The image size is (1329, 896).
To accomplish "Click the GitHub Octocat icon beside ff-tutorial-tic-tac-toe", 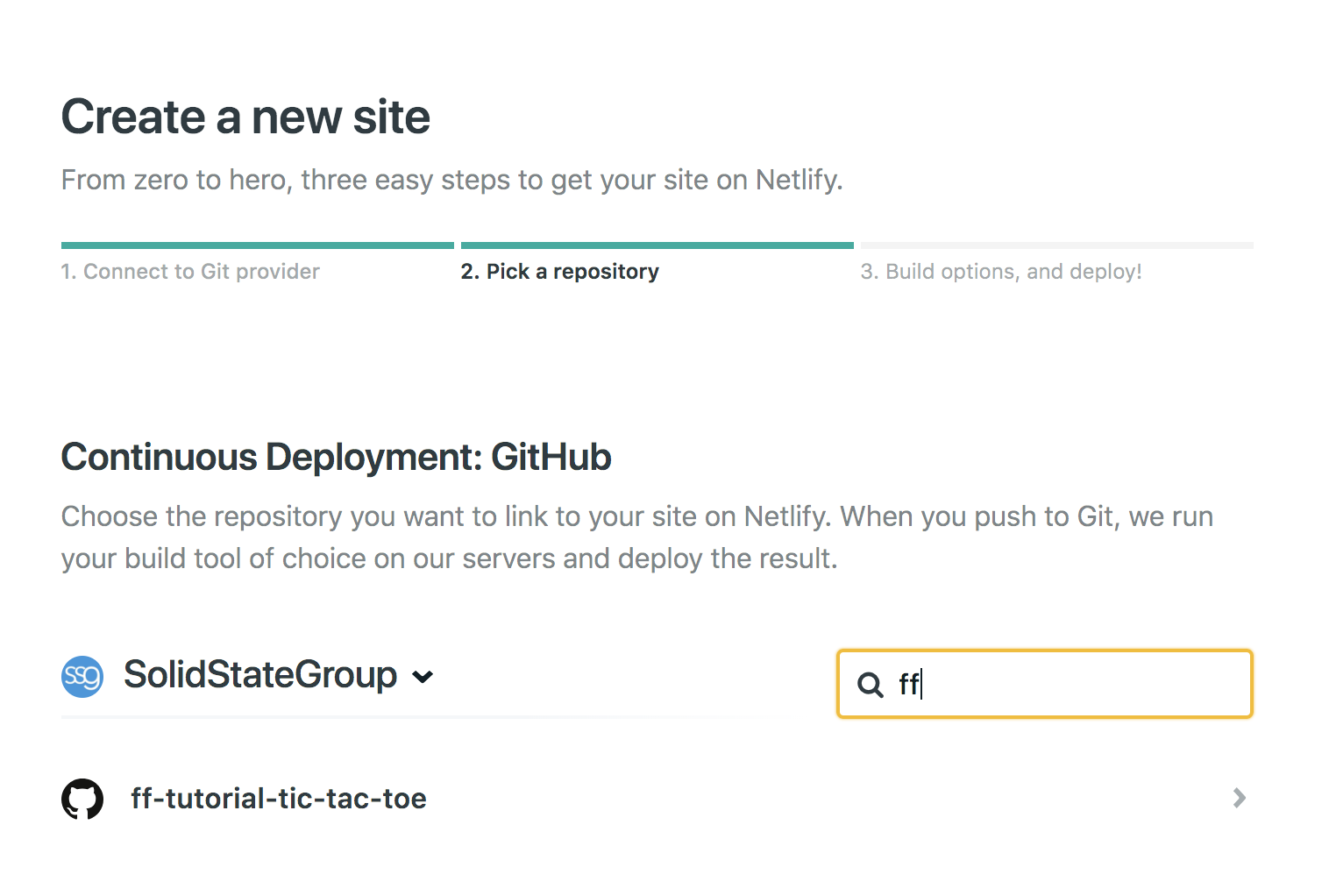I will click(x=82, y=798).
